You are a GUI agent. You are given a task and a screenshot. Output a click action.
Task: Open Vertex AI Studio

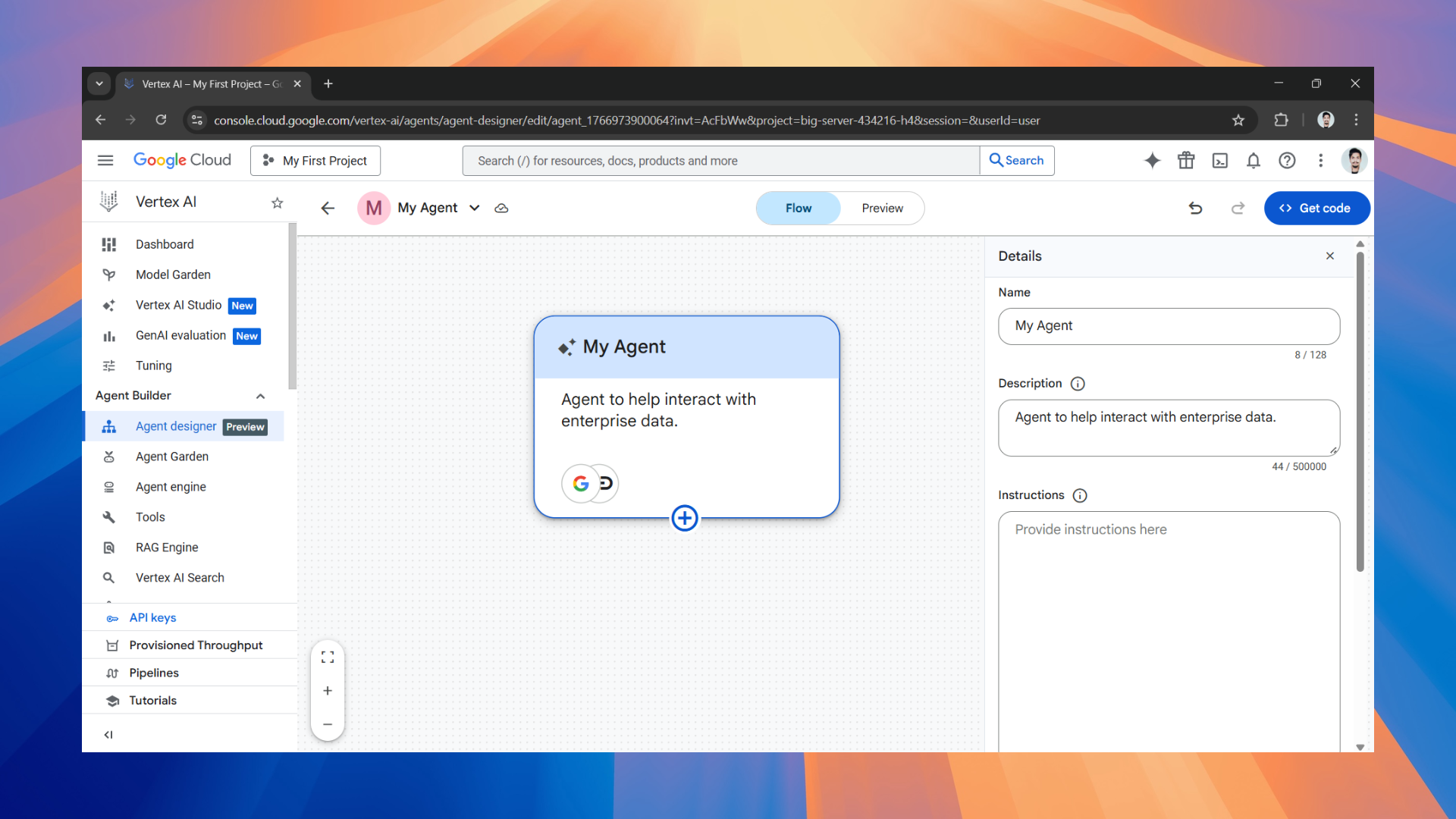tap(179, 305)
